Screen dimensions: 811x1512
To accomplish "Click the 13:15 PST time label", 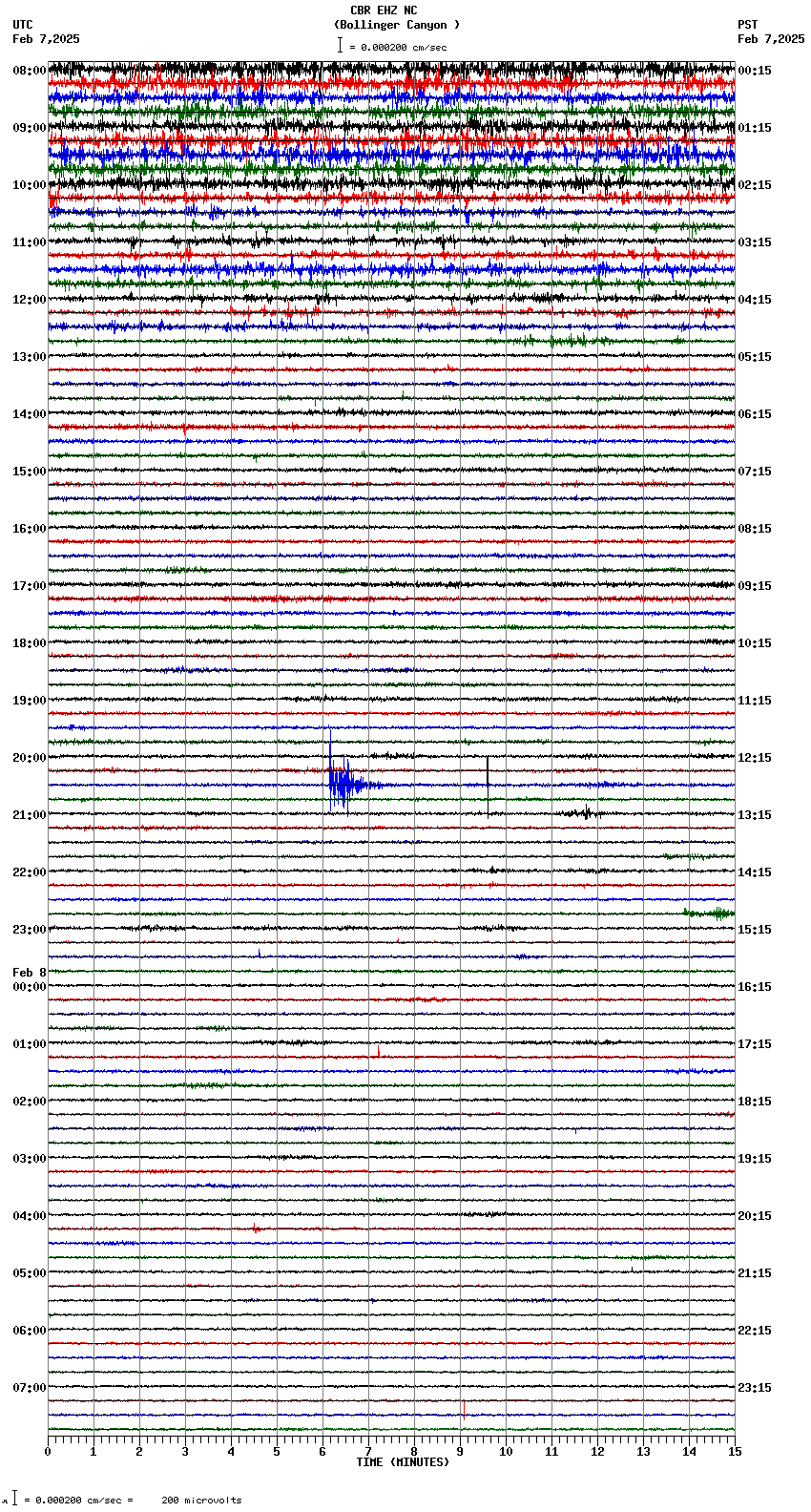I will click(755, 815).
